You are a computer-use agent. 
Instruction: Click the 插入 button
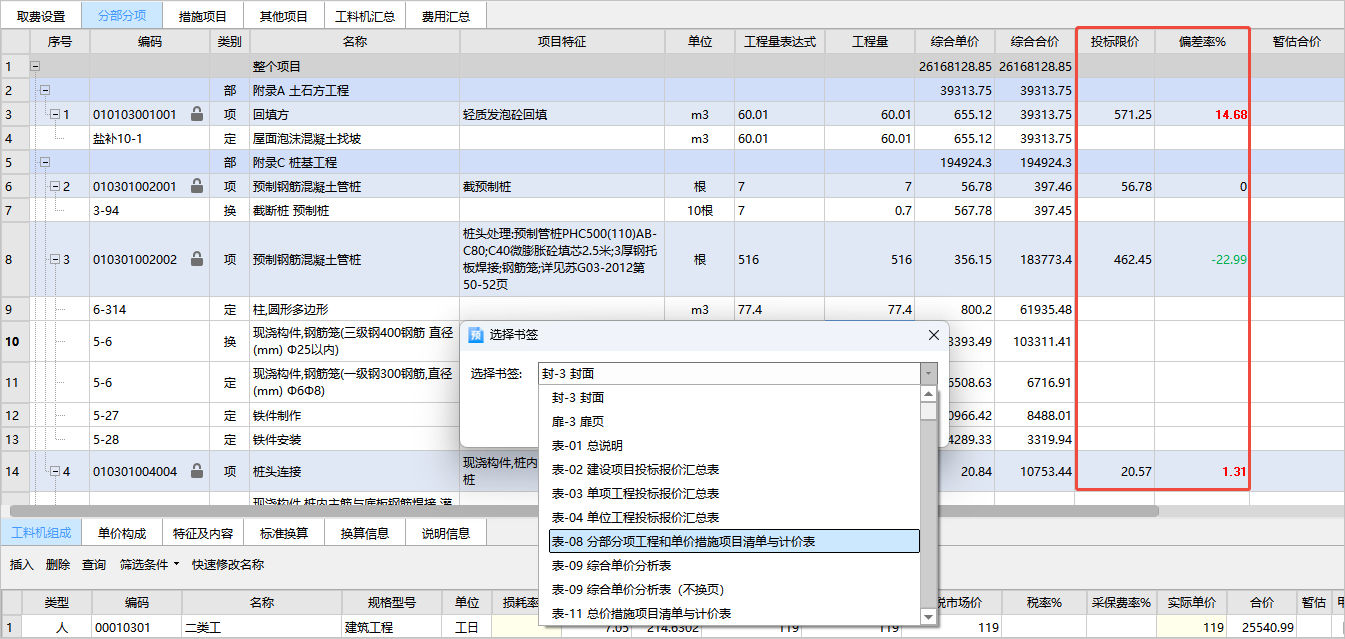(x=22, y=565)
